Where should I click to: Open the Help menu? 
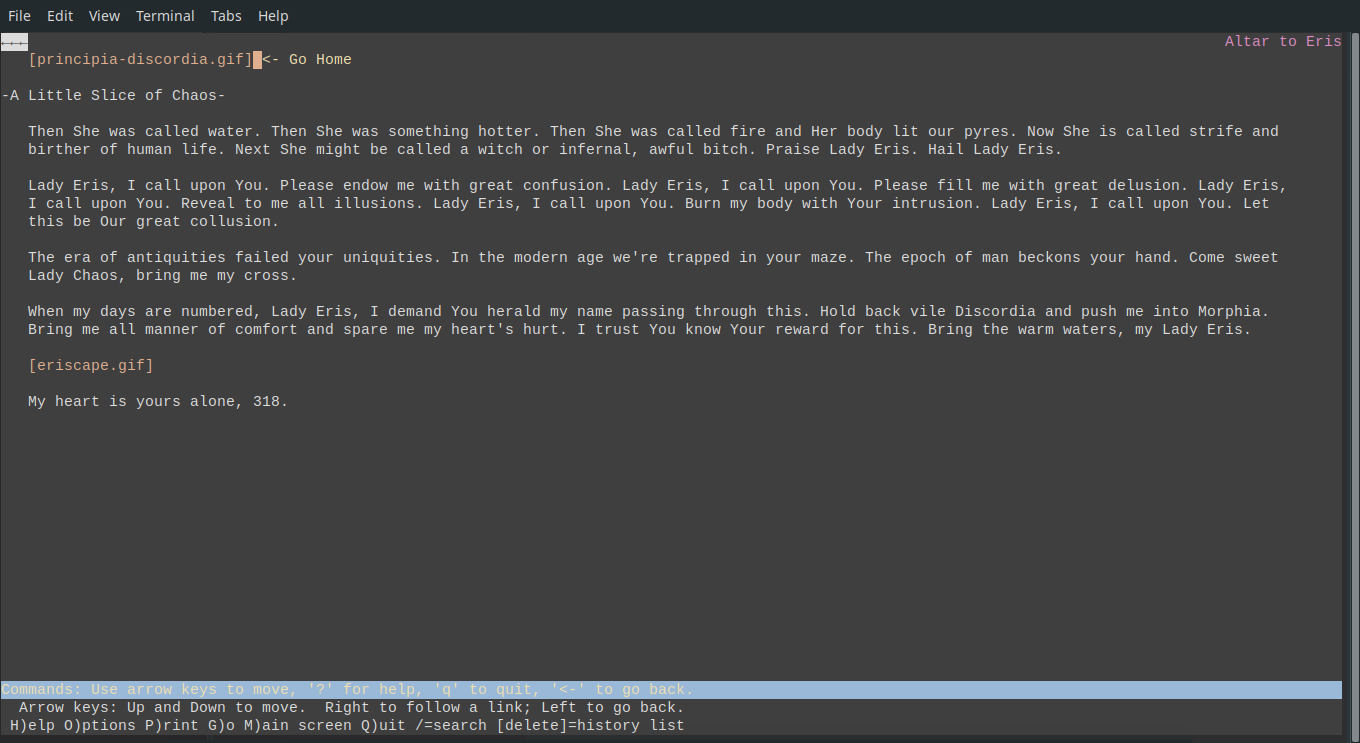pyautogui.click(x=273, y=16)
